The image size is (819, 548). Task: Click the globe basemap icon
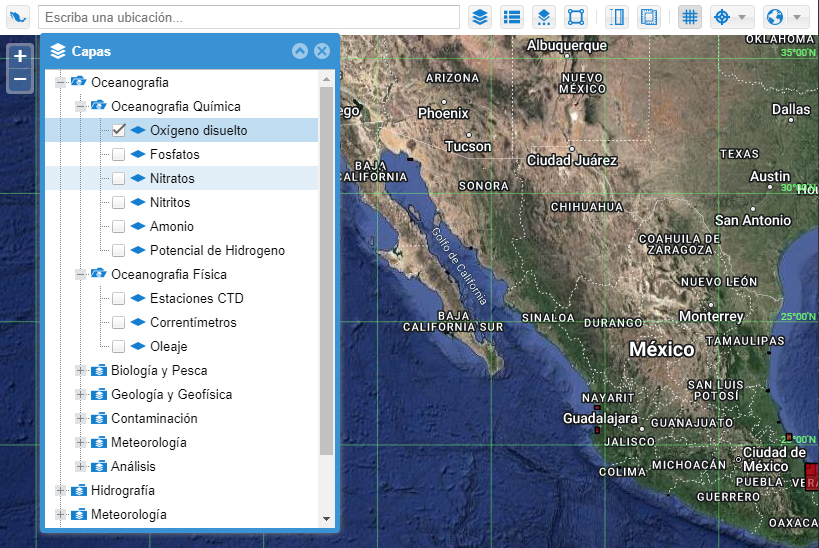774,17
